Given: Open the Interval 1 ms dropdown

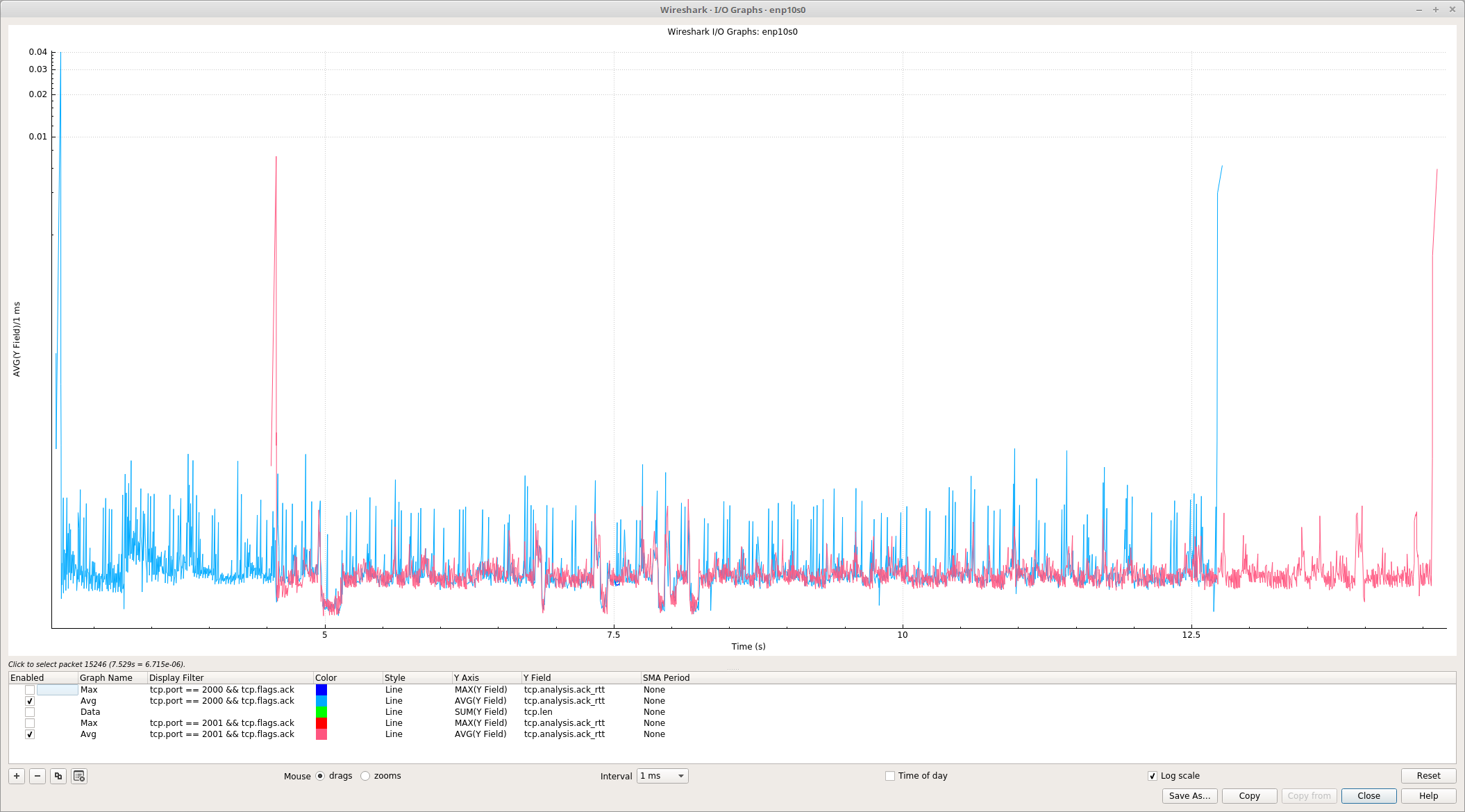Looking at the screenshot, I should (662, 776).
